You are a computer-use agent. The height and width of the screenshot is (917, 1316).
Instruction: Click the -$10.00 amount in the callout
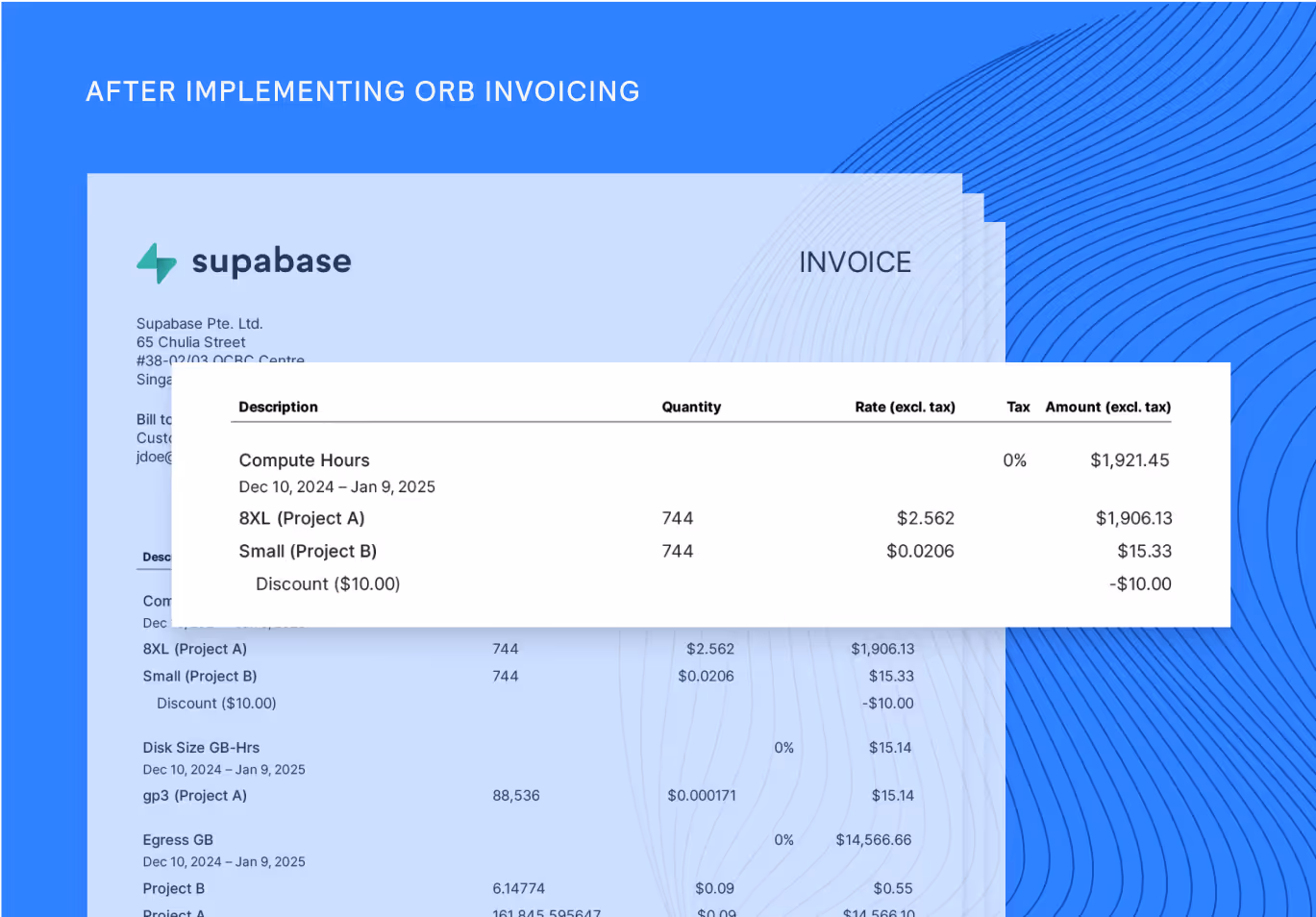point(1140,583)
